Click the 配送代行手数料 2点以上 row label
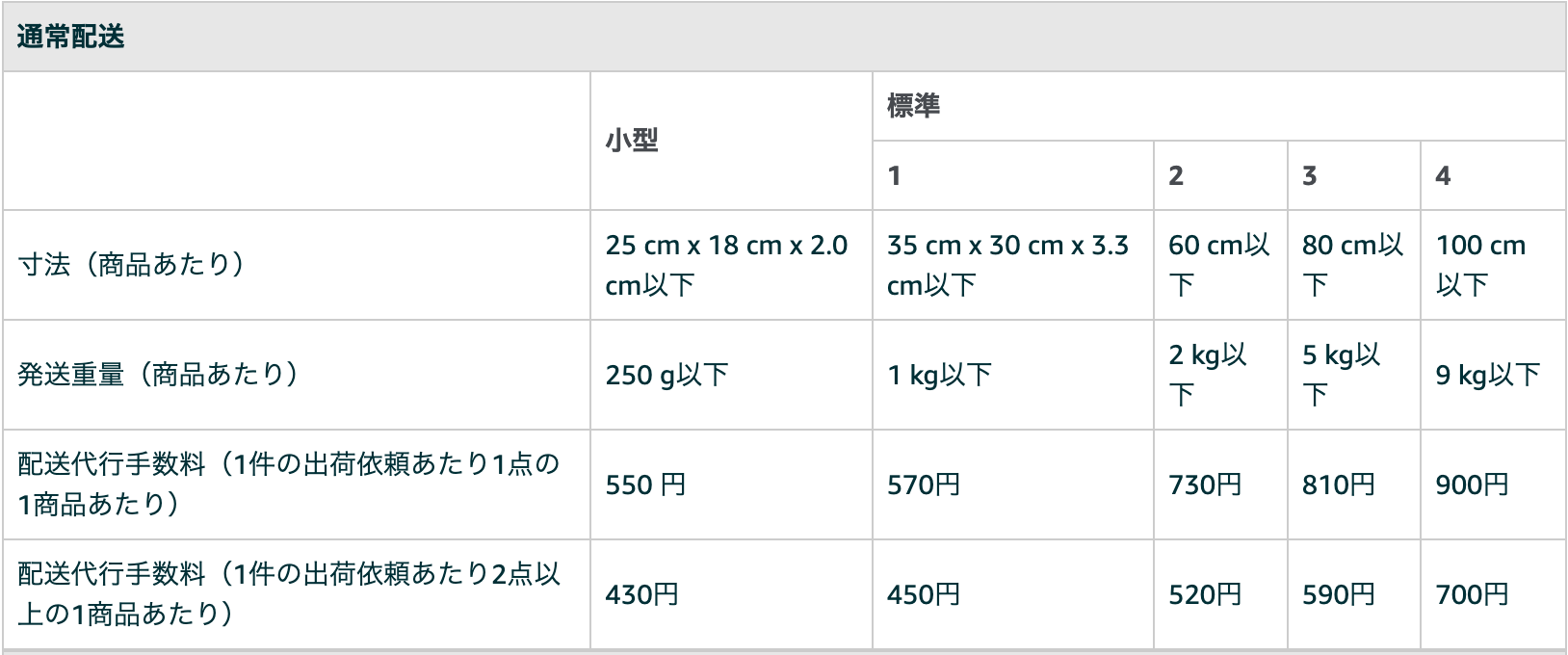Screen dimensions: 1568x655 289,594
